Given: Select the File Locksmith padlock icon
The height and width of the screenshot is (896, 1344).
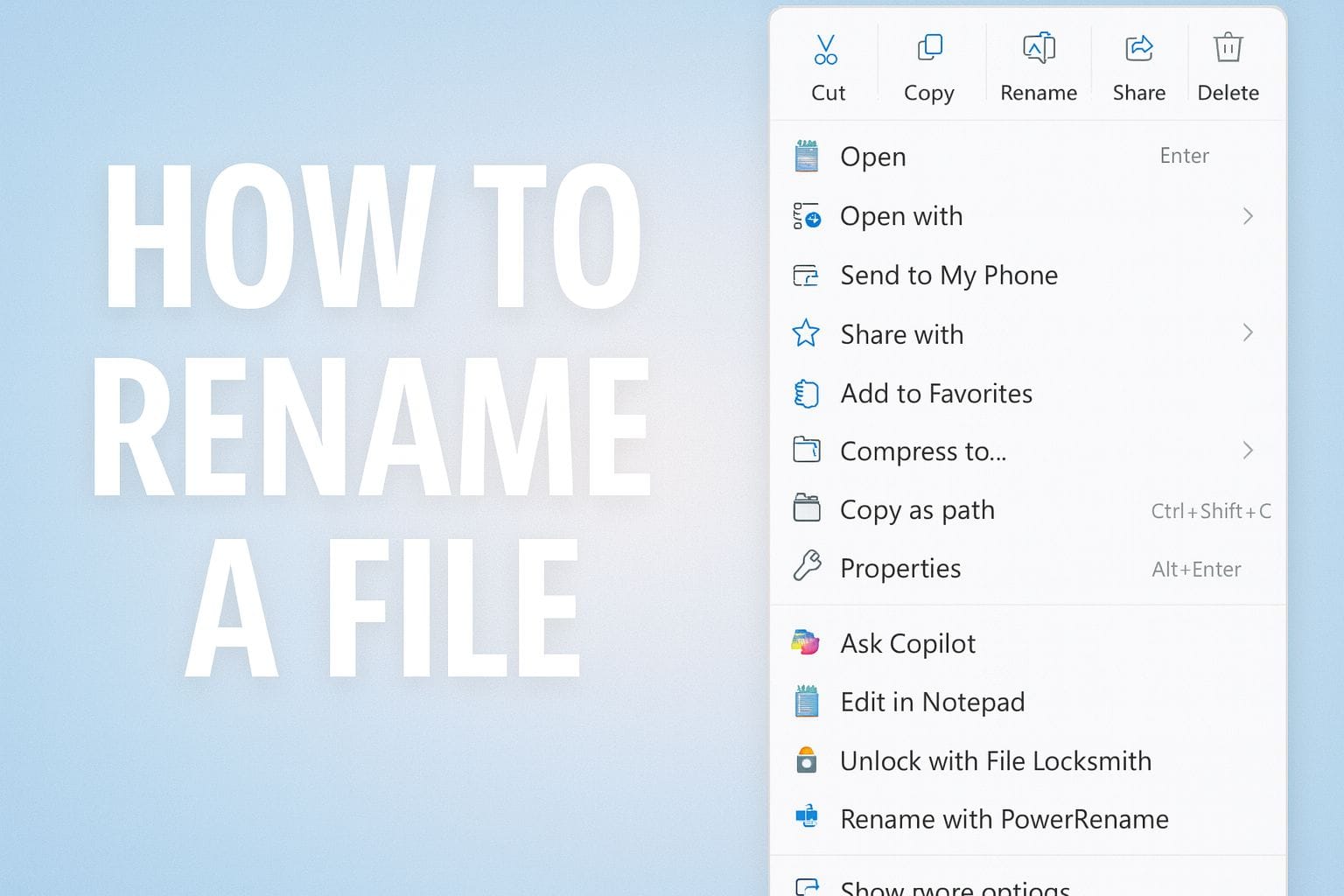Looking at the screenshot, I should point(806,760).
